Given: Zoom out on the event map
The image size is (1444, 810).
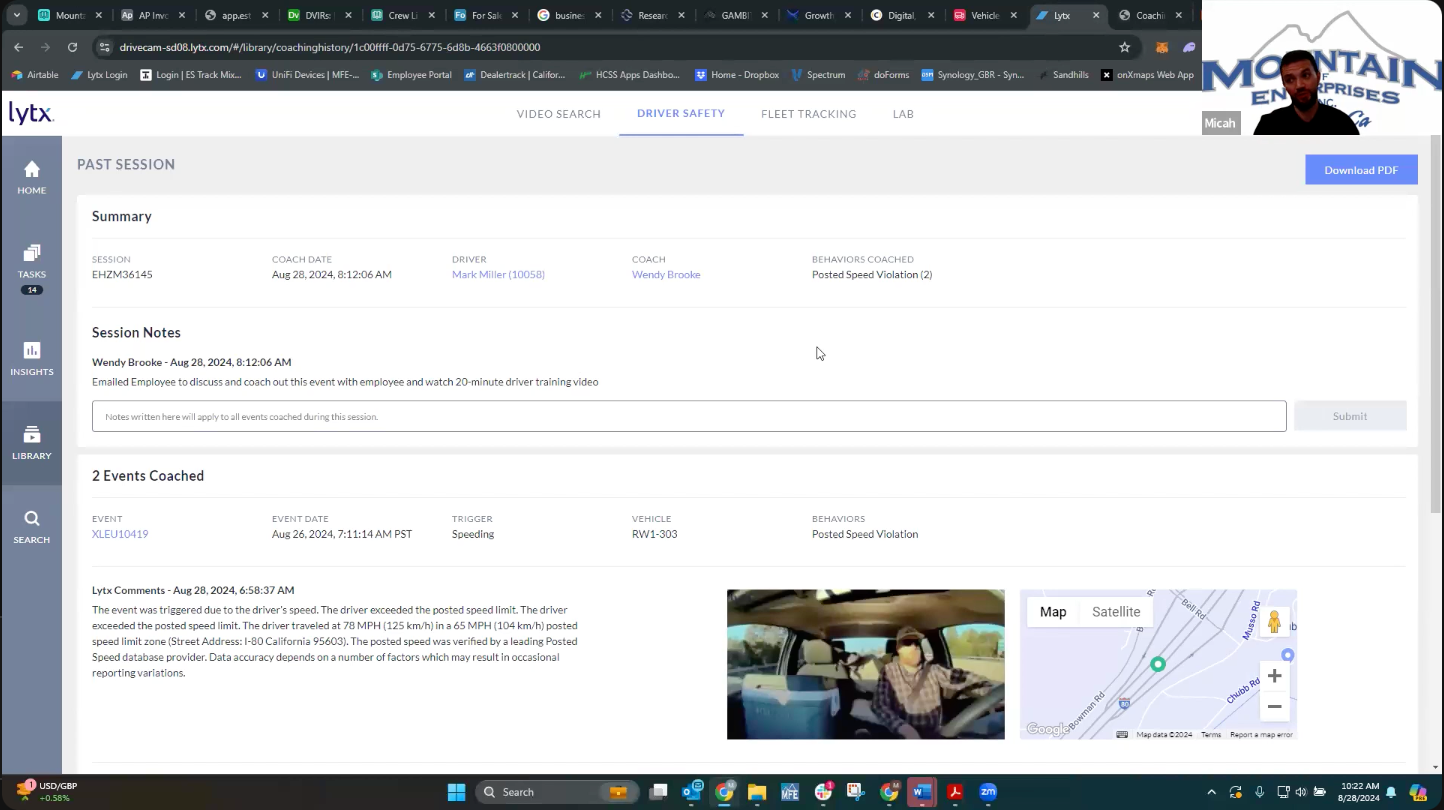Looking at the screenshot, I should point(1274,706).
